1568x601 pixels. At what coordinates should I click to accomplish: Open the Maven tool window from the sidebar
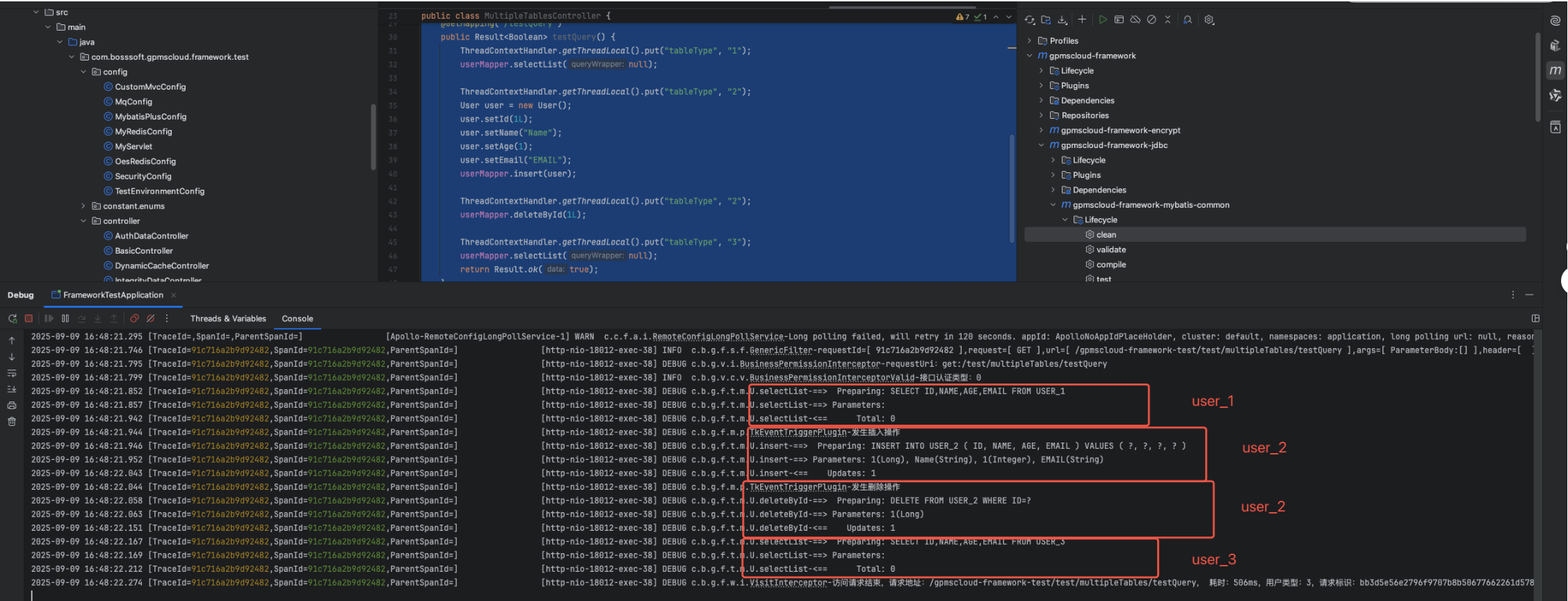click(x=1555, y=70)
